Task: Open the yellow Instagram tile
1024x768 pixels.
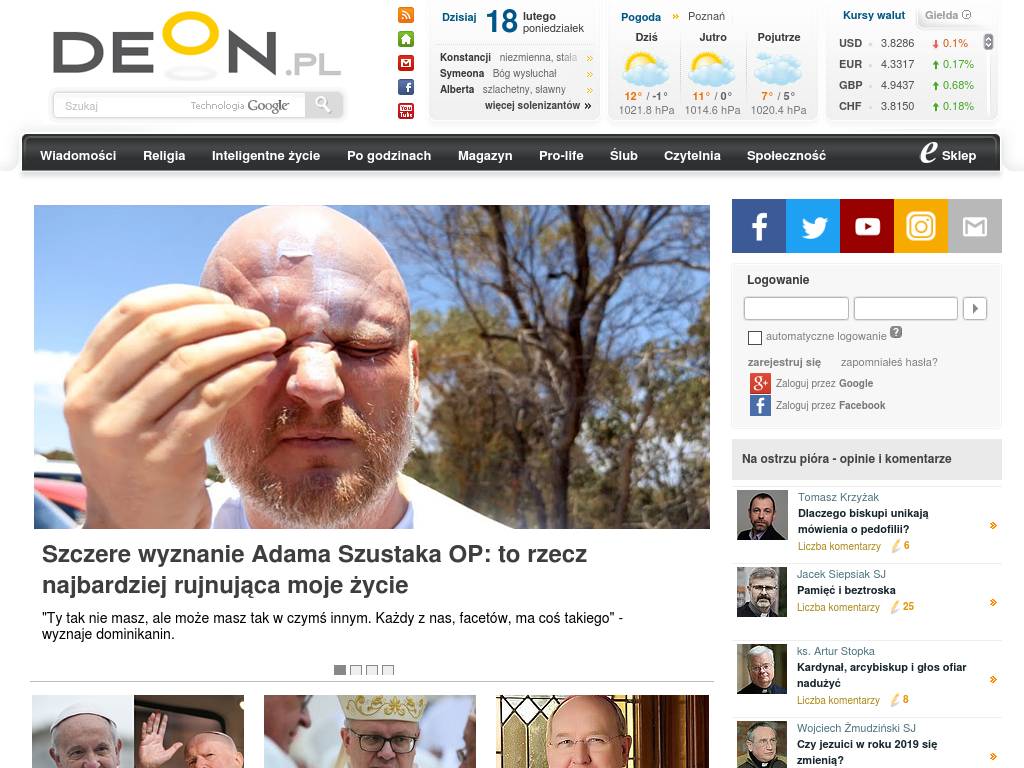Action: pos(921,226)
